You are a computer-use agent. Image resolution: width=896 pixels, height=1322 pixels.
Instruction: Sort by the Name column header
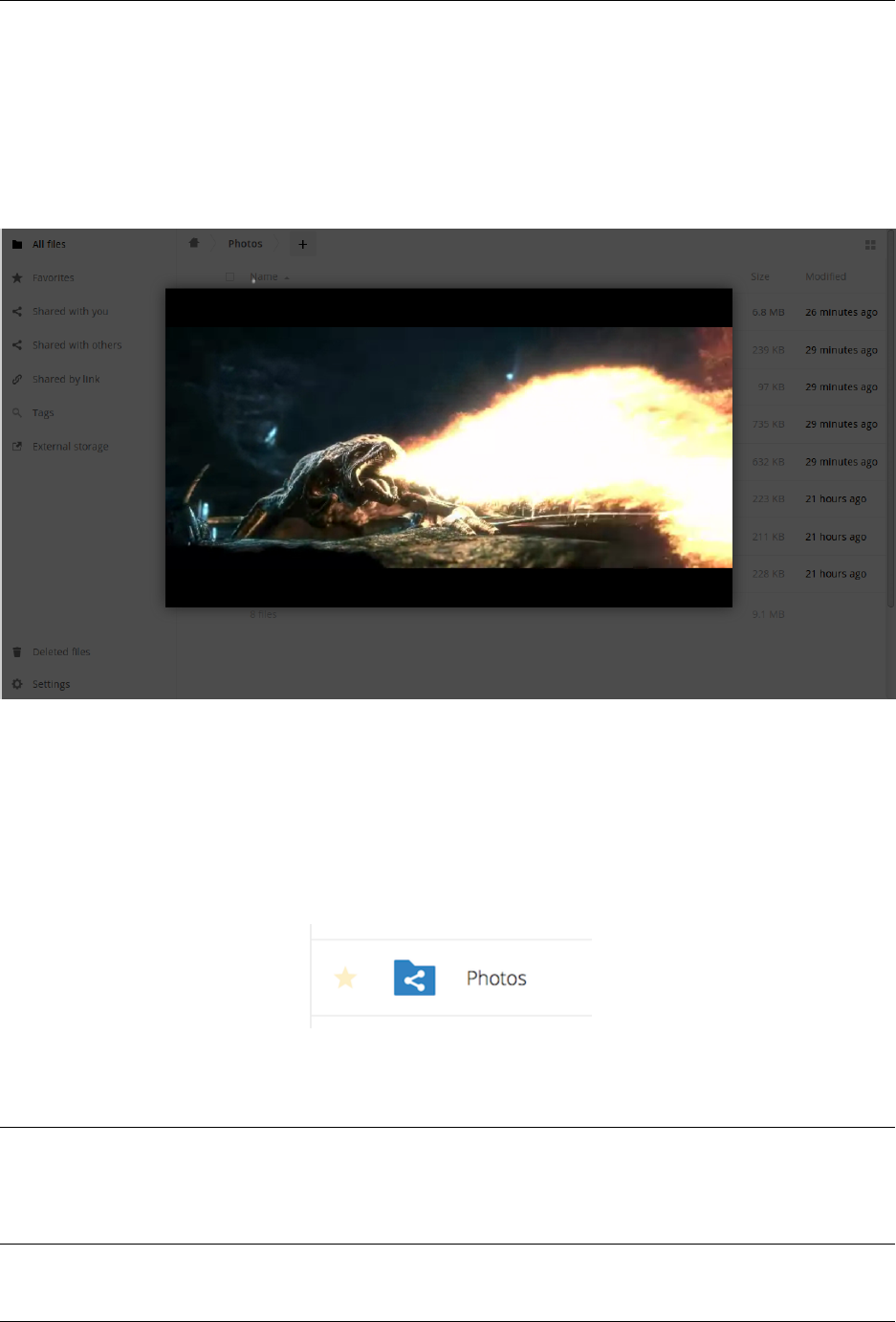tap(264, 276)
